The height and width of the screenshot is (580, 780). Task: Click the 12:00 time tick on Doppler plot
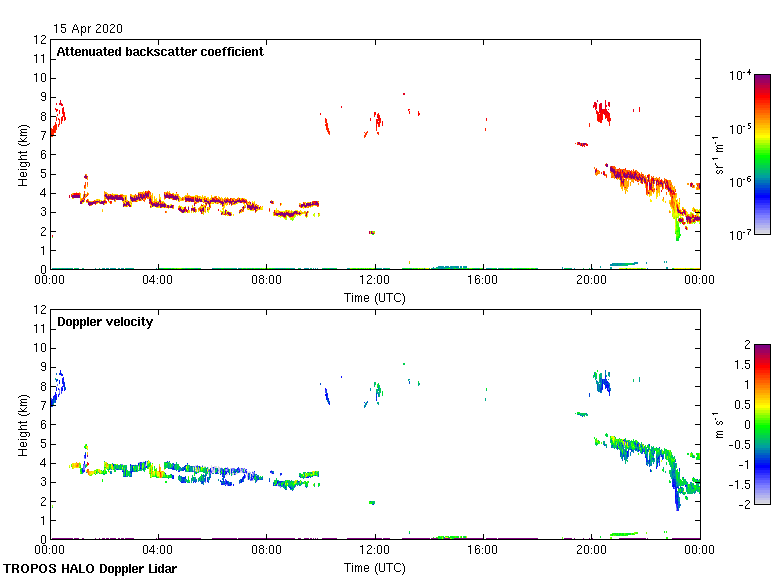pyautogui.click(x=375, y=551)
